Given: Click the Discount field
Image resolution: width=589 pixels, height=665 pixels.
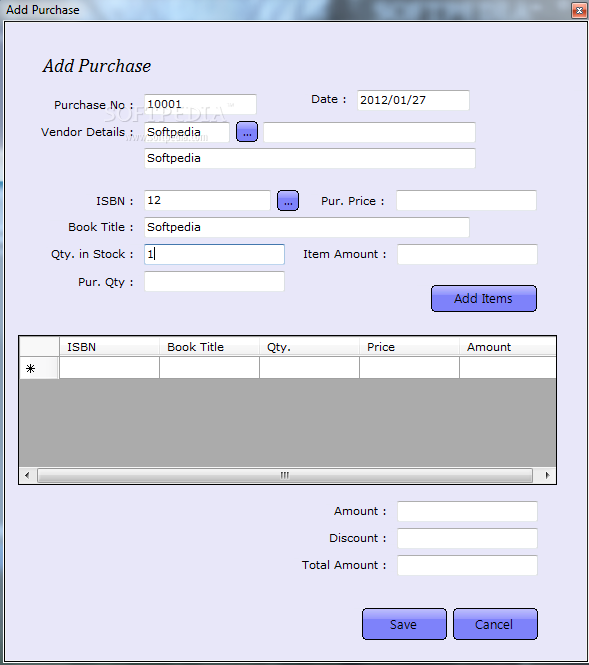Looking at the screenshot, I should (467, 538).
